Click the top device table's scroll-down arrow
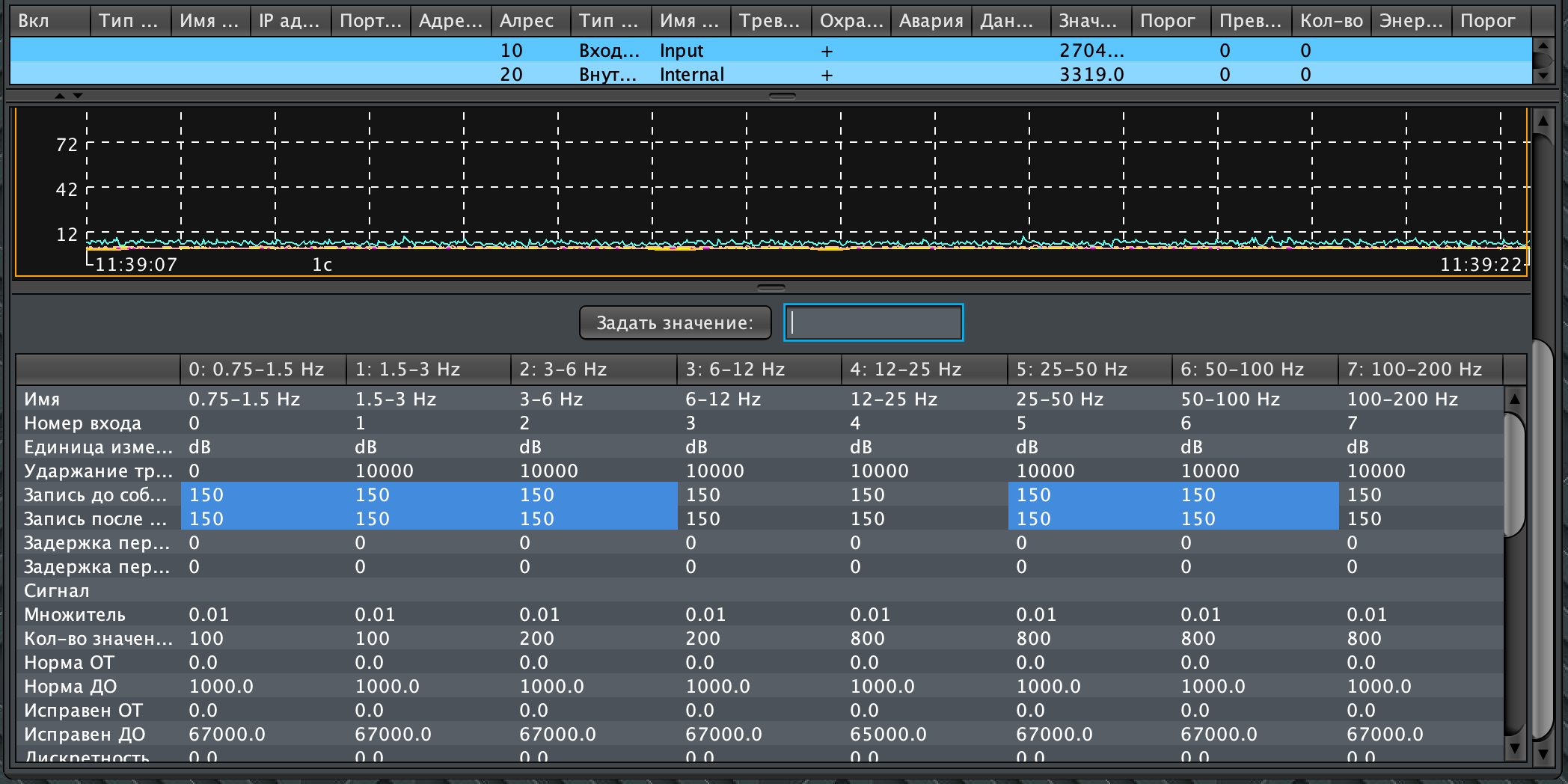The height and width of the screenshot is (784, 1568). tap(1542, 75)
